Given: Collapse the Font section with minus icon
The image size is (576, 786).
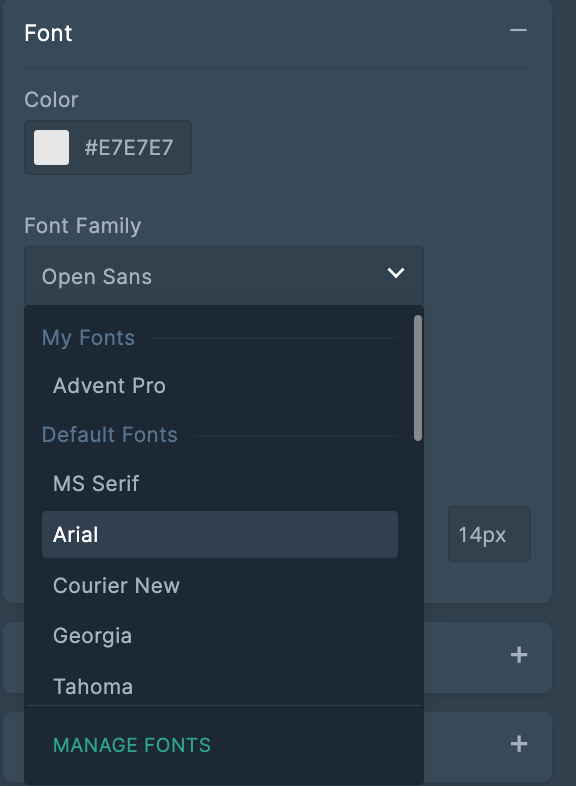Looking at the screenshot, I should pos(518,31).
